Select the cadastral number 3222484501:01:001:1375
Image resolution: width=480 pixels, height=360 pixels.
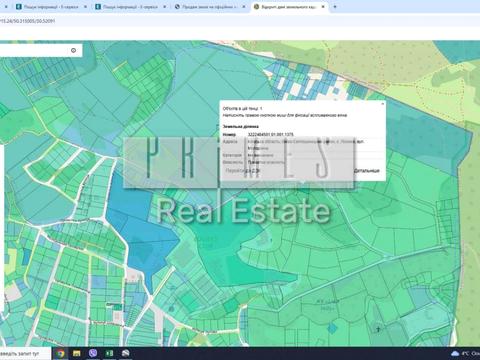pyautogui.click(x=270, y=134)
